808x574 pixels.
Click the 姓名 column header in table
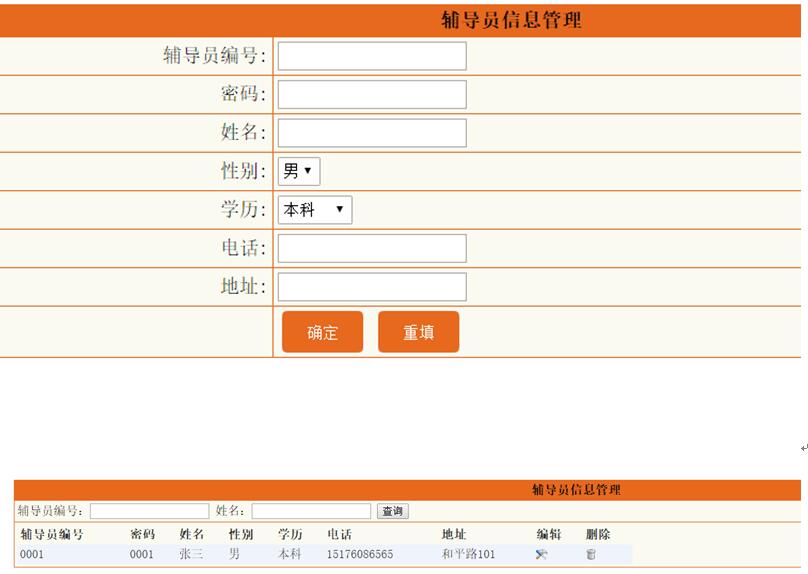(192, 534)
